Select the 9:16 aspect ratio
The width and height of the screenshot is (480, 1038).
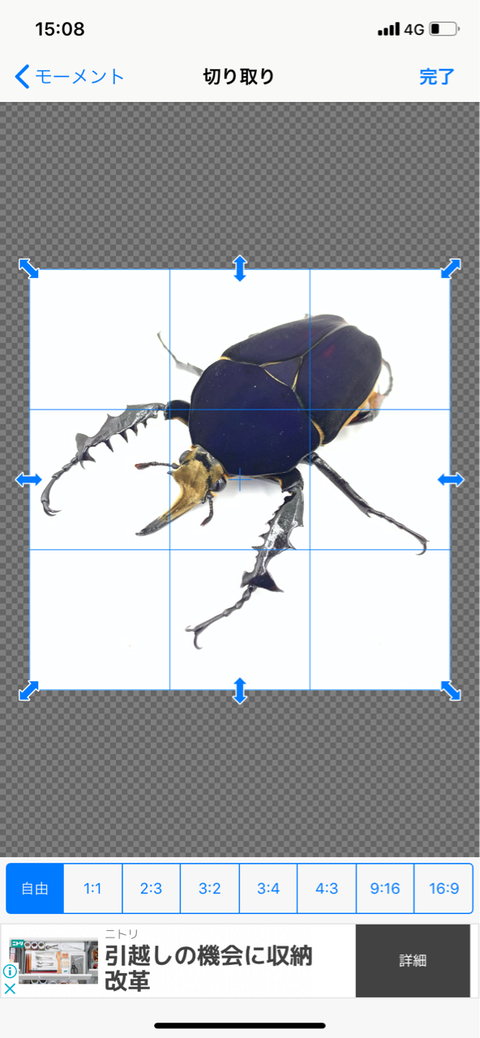[x=385, y=888]
